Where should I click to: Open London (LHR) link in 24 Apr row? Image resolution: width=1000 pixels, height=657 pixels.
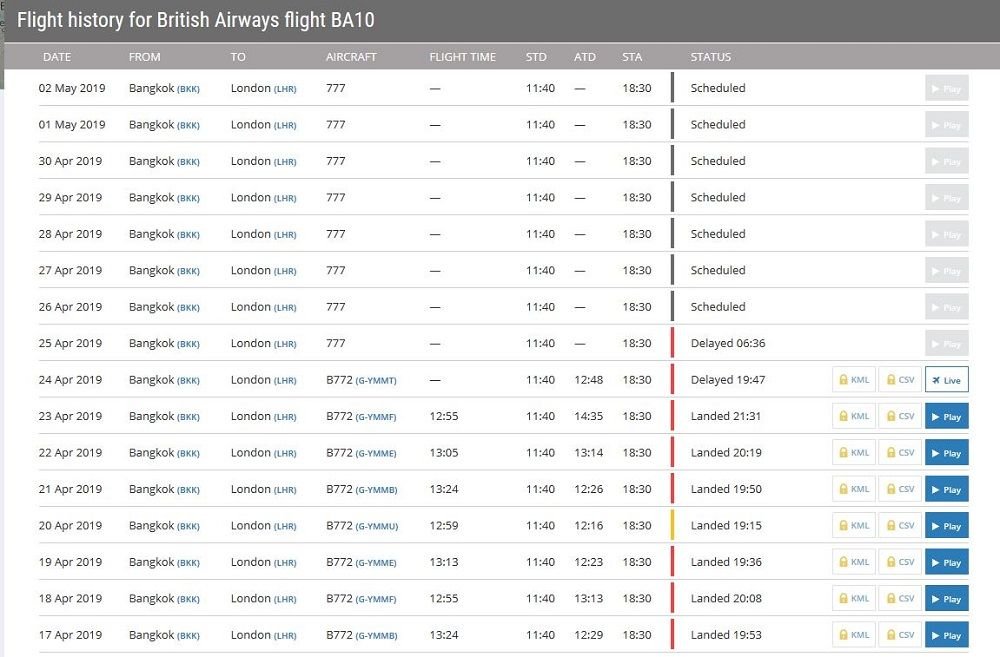(x=263, y=380)
